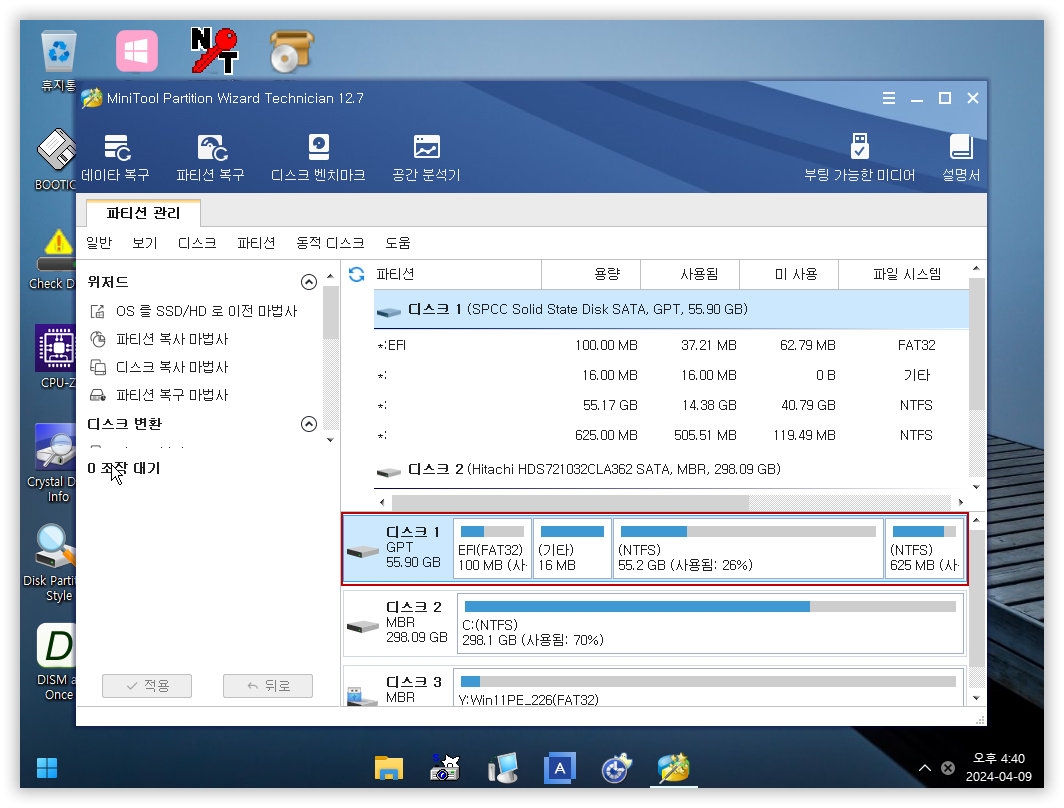Image resolution: width=1064 pixels, height=808 pixels.
Task: Select the Y:Win11PE_226(FAT32) partition block
Action: pos(710,688)
